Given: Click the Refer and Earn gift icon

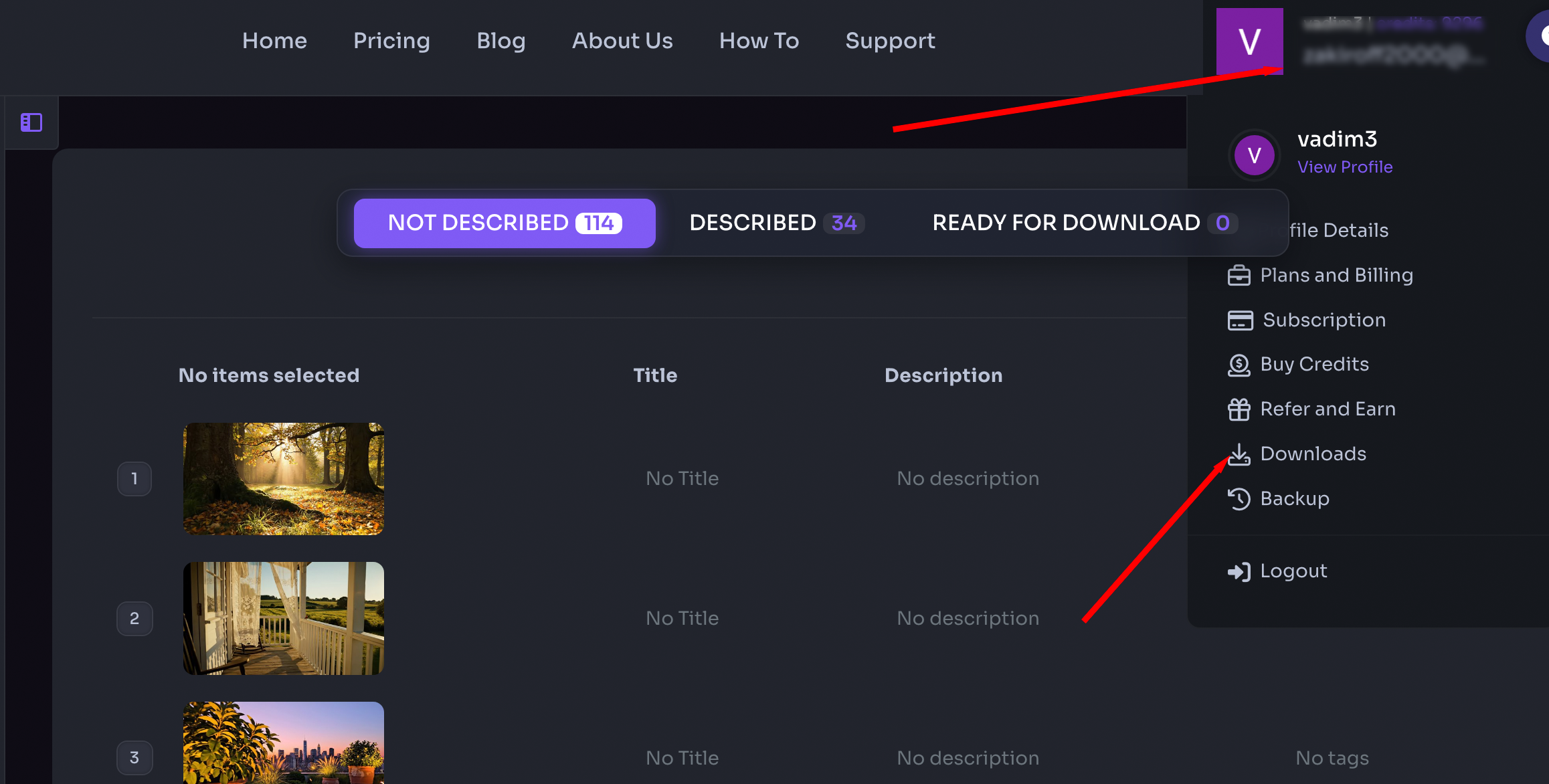Looking at the screenshot, I should 1239,409.
